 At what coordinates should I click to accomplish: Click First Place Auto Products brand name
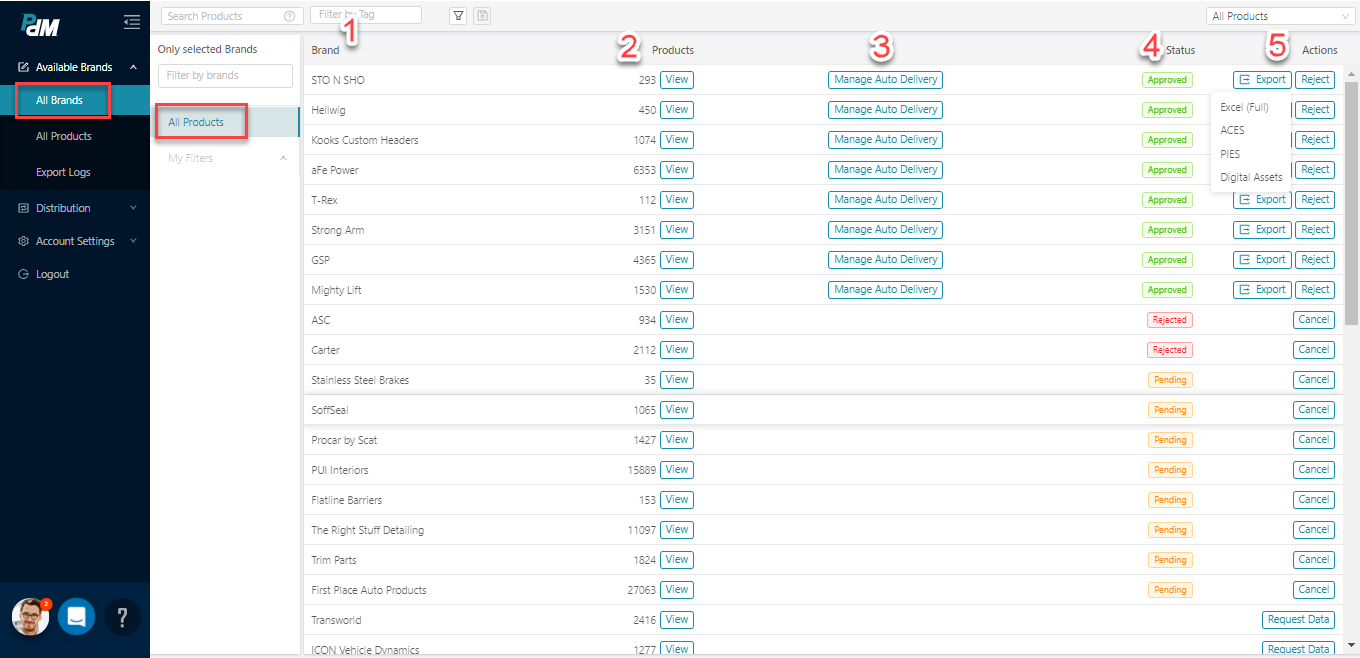click(x=369, y=590)
